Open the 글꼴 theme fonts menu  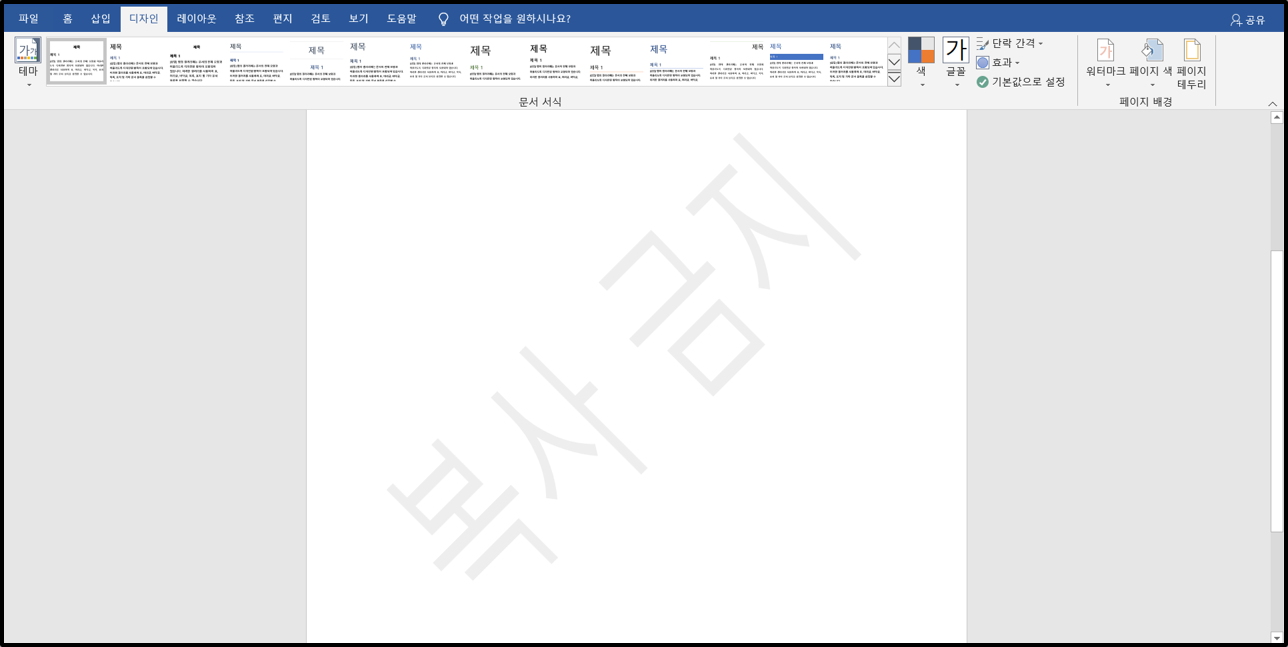pyautogui.click(x=956, y=63)
